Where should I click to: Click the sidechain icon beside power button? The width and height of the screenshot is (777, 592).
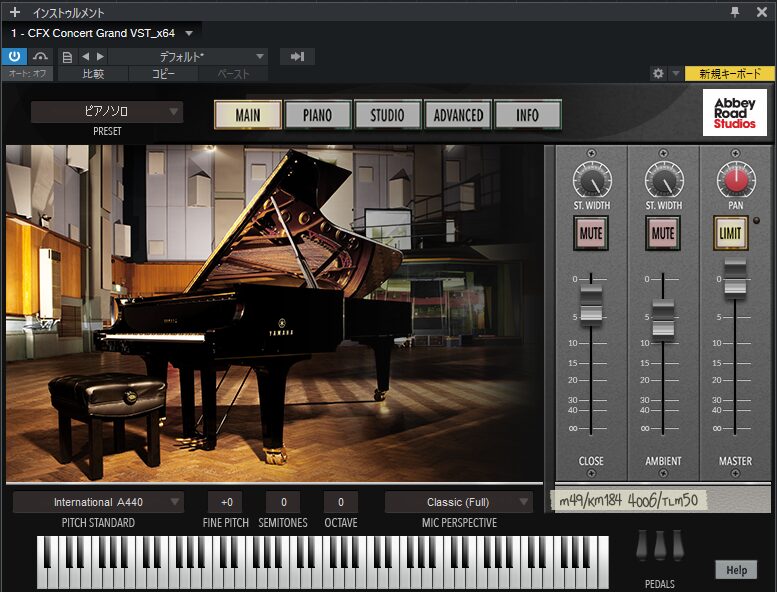click(40, 56)
